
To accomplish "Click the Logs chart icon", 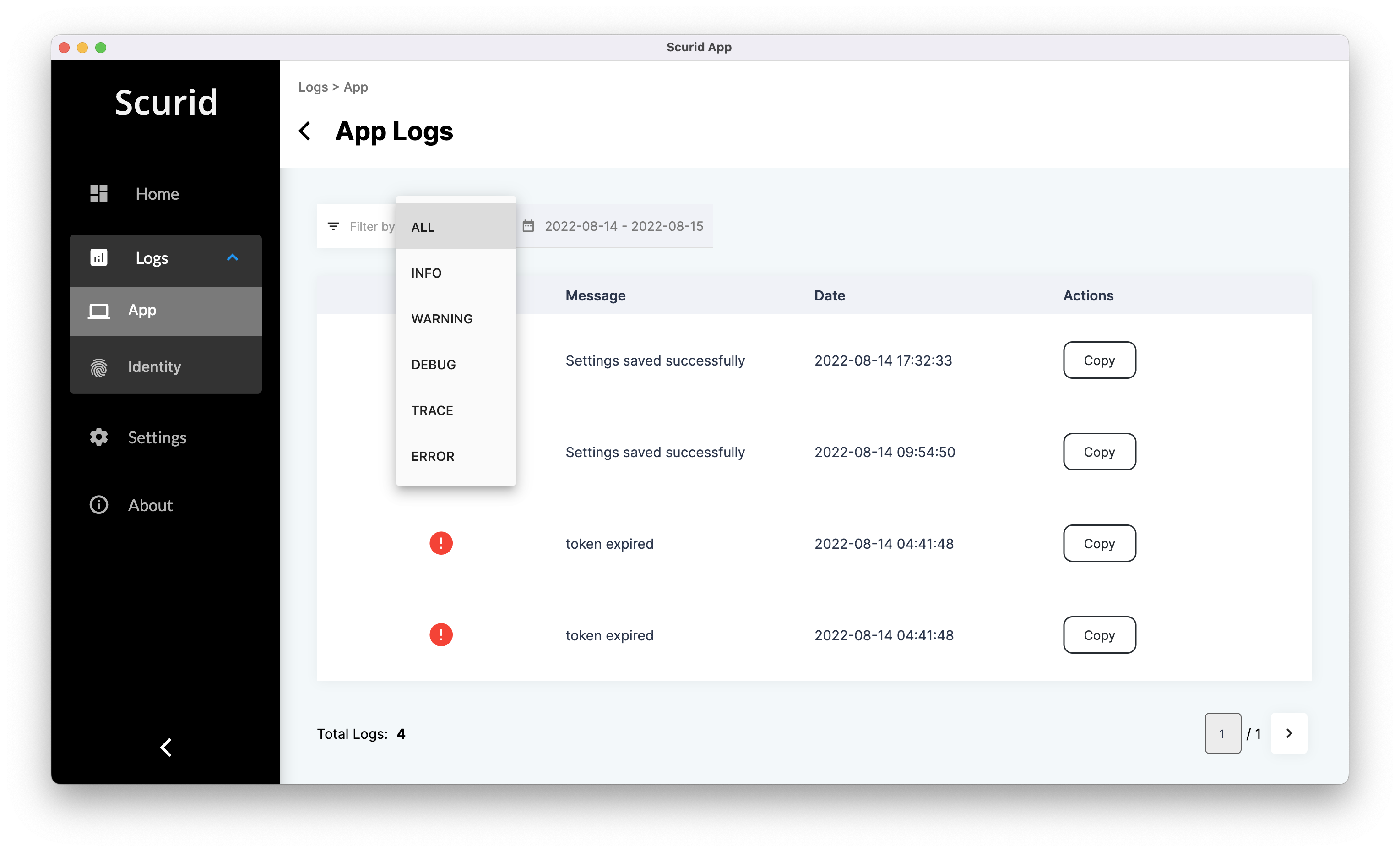I will pos(99,257).
